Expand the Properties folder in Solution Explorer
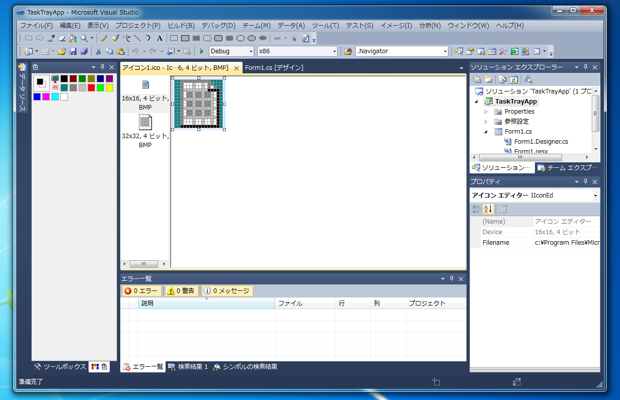Screen dimensions: 620x400 (x=486, y=112)
